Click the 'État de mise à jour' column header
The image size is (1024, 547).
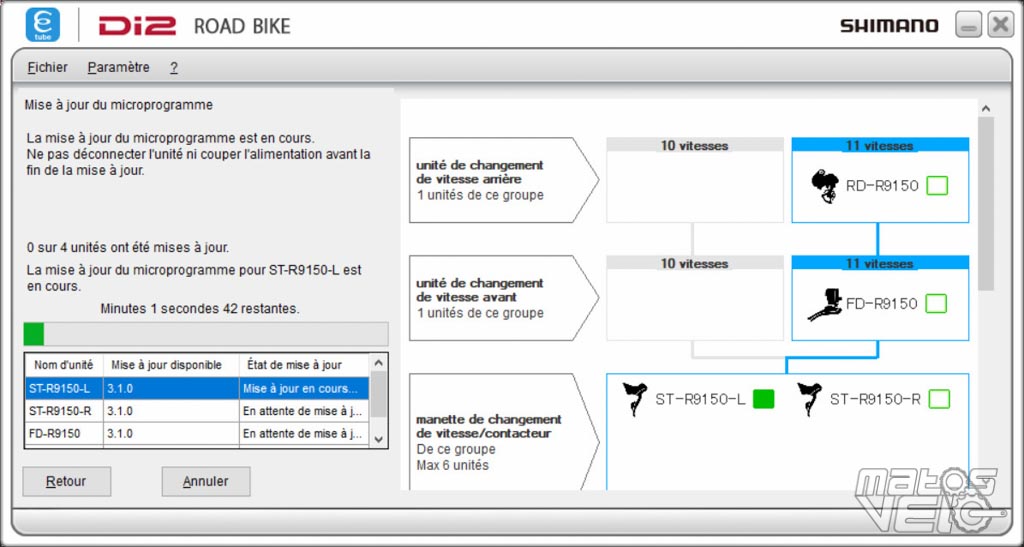coord(304,366)
